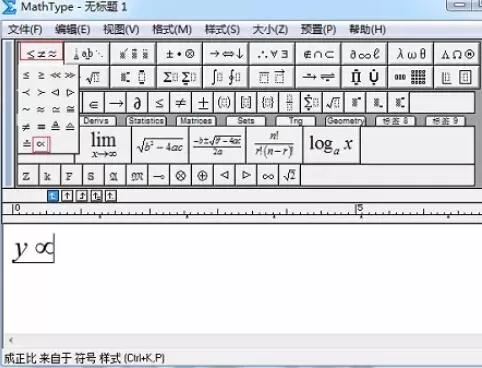Viewport: 482px width, 368px height.
Task: Select the left-aligned tab stop button
Action: click(53, 196)
